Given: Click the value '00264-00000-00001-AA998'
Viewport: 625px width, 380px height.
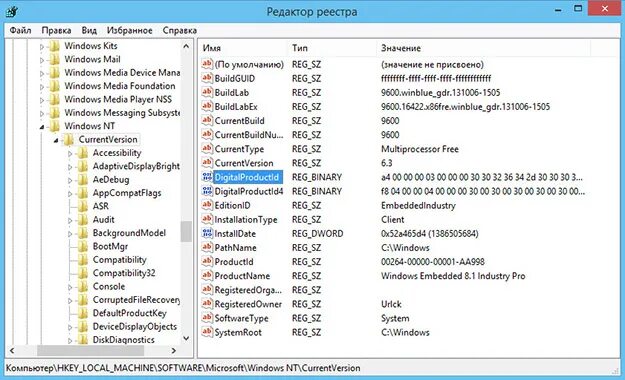Looking at the screenshot, I should [433, 262].
